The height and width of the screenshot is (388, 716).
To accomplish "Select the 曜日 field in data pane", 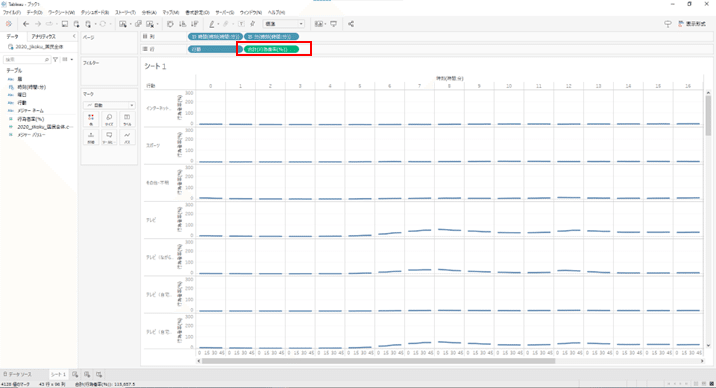I will click(x=22, y=94).
